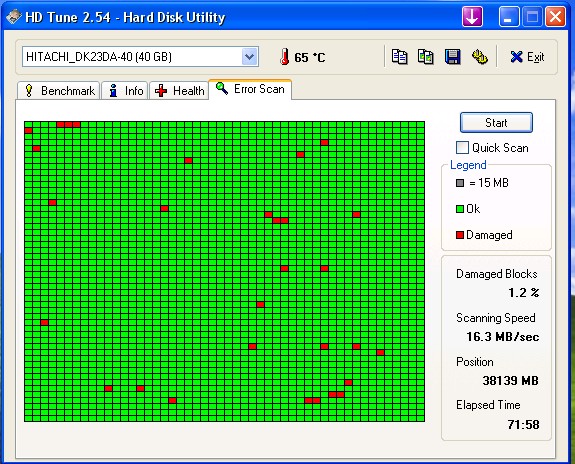This screenshot has width=575, height=464.
Task: Click the blue X Exit icon
Action: [516, 57]
